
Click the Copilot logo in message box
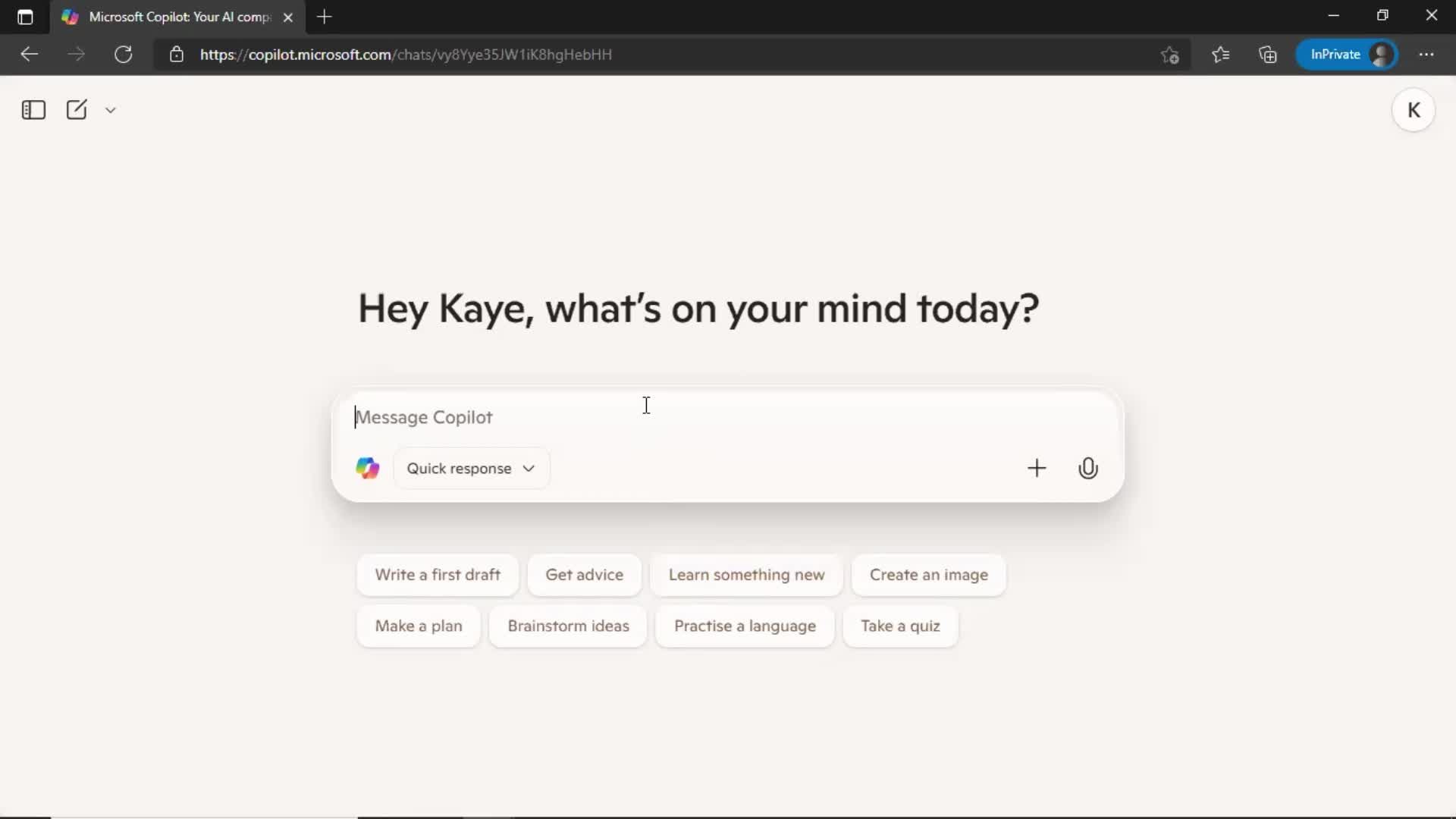(368, 468)
